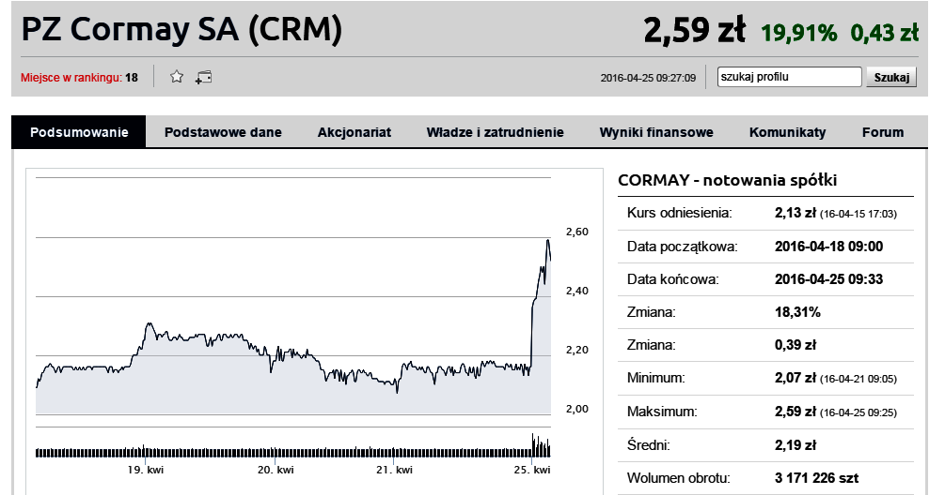Open Komunikaty tab
This screenshot has height=495, width=945.
coord(788,132)
